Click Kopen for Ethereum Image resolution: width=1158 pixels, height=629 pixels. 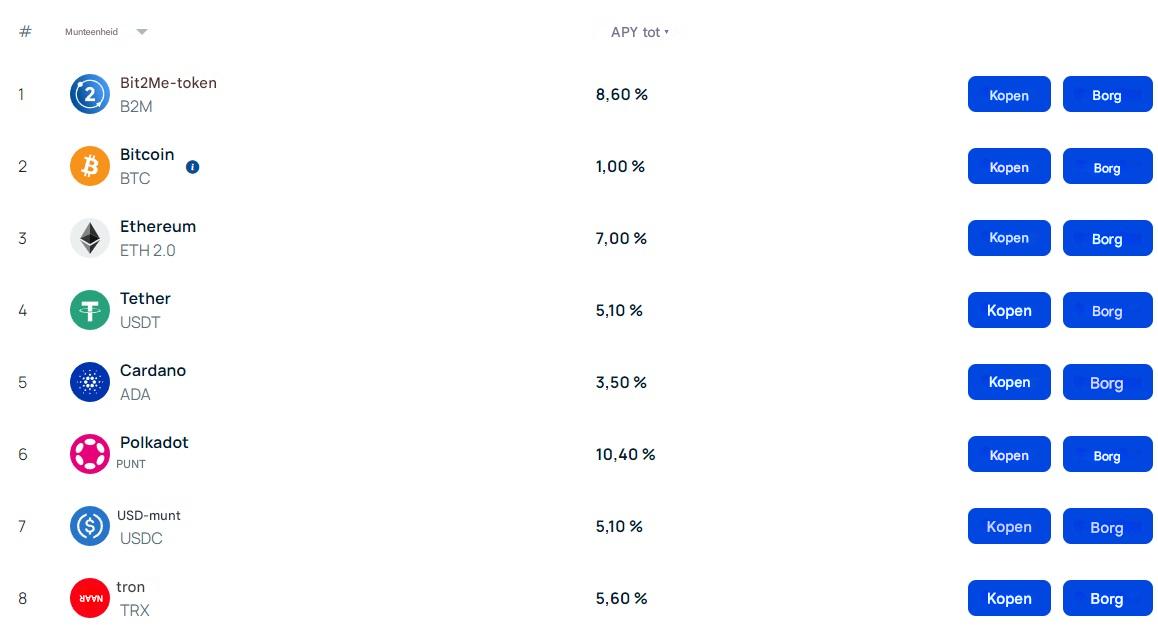click(1008, 238)
